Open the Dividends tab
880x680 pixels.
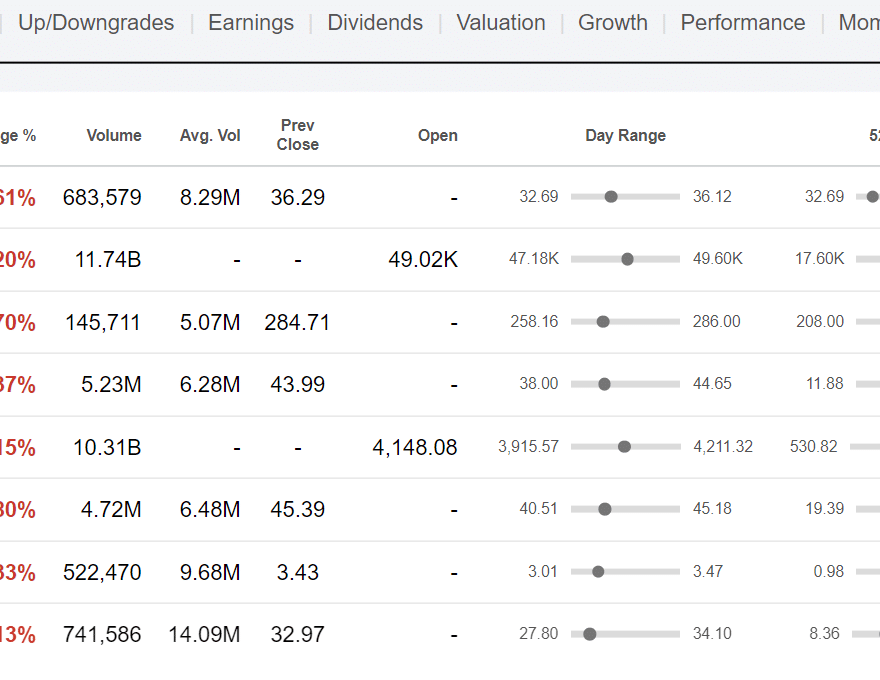[x=375, y=23]
